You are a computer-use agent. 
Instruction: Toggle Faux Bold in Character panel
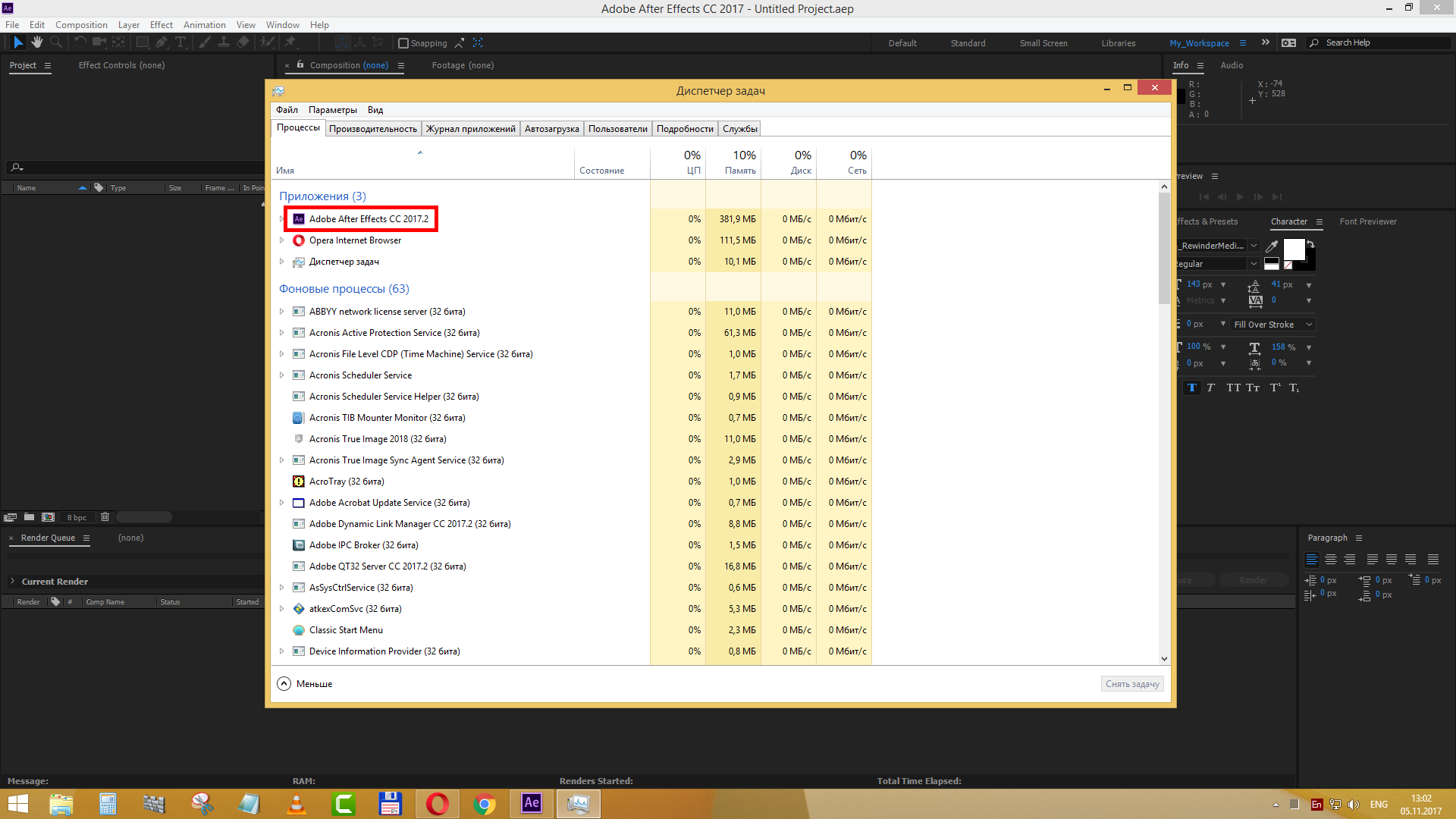pyautogui.click(x=1192, y=388)
